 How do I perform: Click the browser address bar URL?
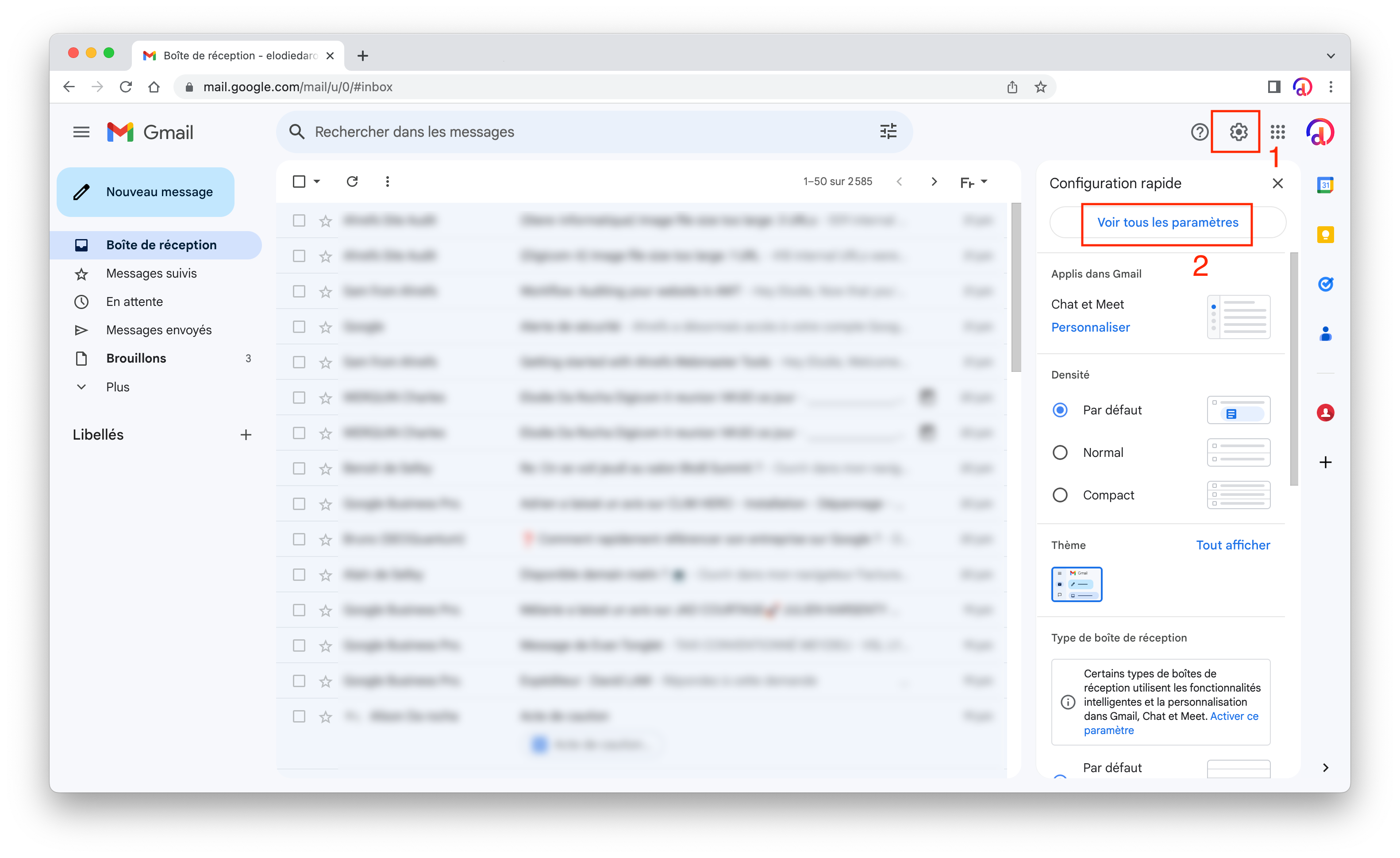pyautogui.click(x=298, y=86)
